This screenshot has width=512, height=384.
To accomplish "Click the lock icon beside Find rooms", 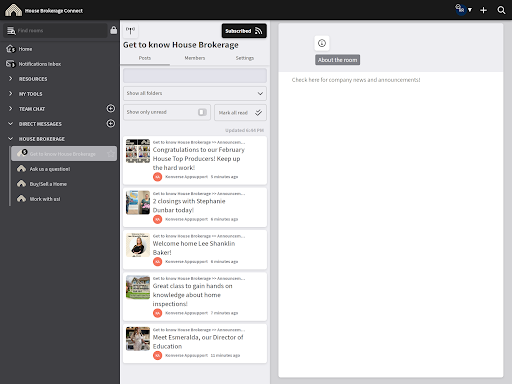I will [113, 30].
